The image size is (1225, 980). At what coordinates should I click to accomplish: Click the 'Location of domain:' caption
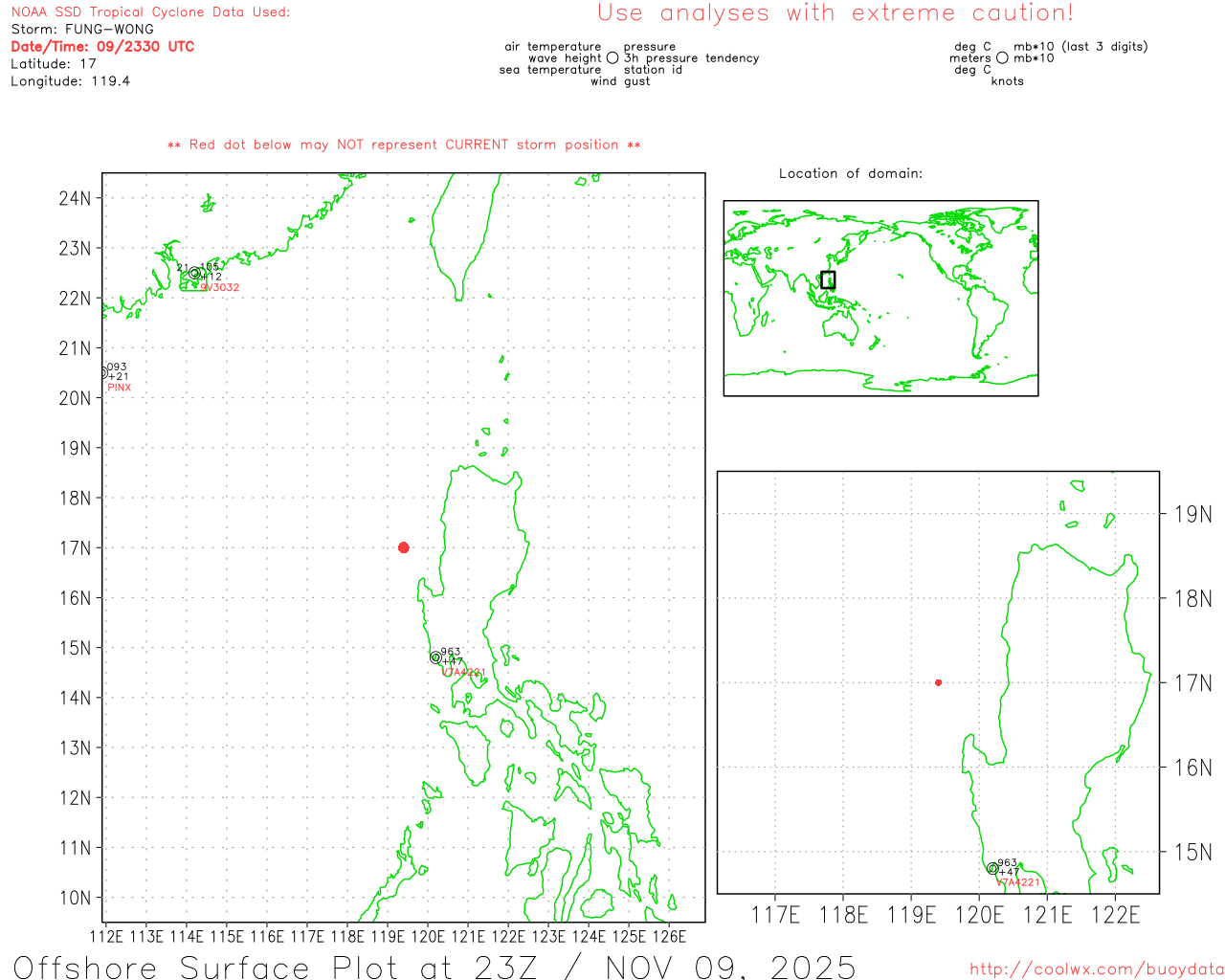[851, 173]
